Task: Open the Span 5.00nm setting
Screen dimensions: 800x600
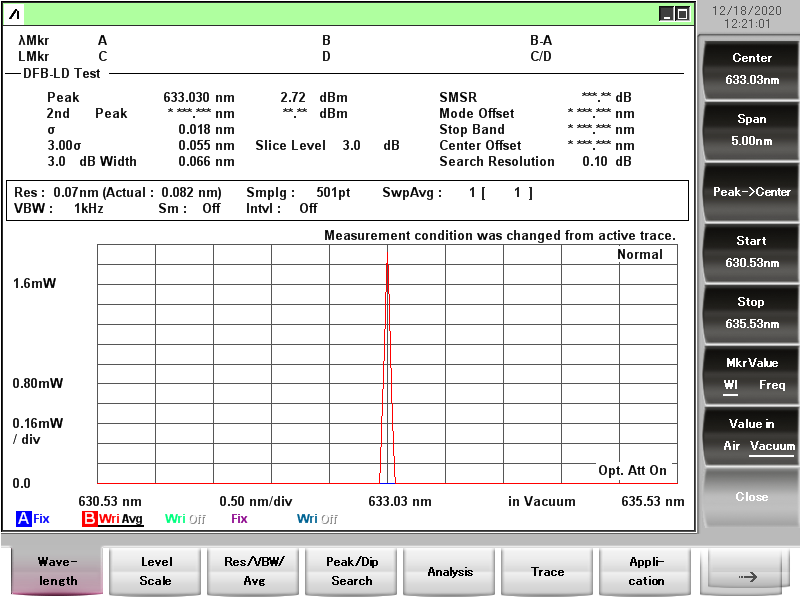Action: pyautogui.click(x=751, y=130)
